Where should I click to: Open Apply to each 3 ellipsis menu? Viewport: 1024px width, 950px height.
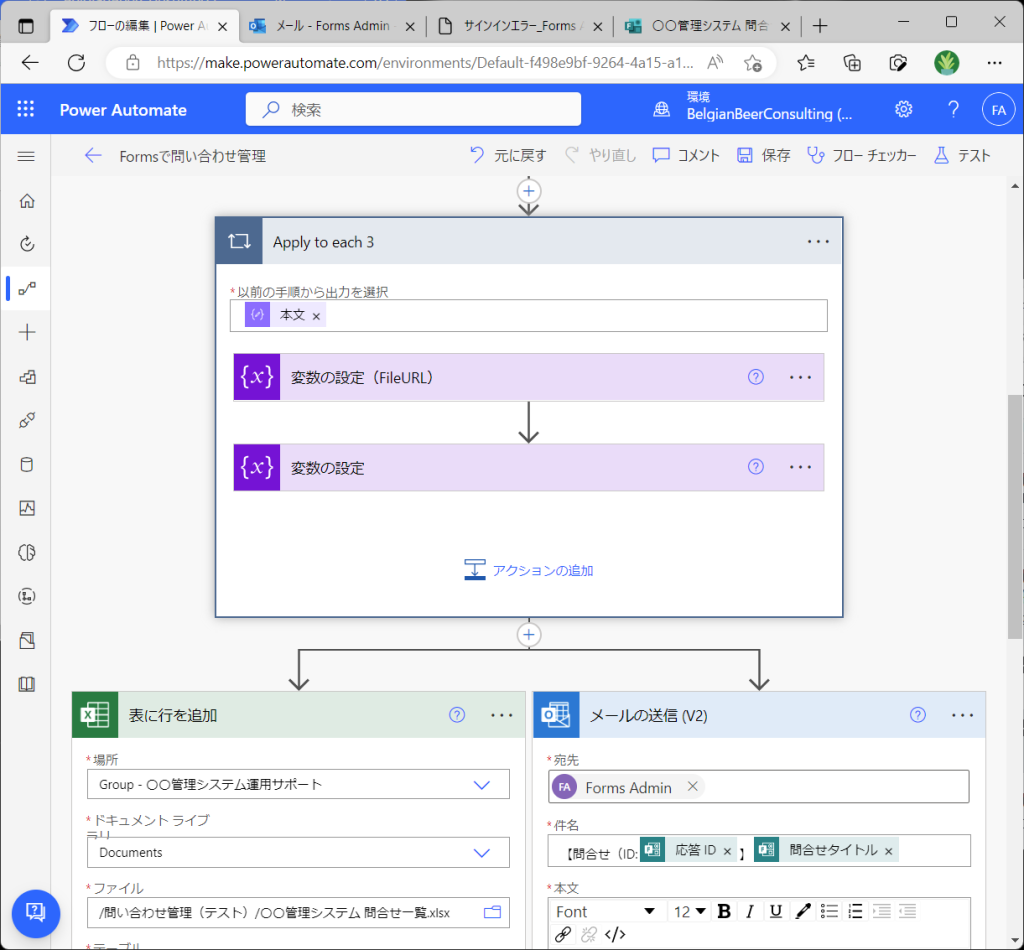click(818, 242)
